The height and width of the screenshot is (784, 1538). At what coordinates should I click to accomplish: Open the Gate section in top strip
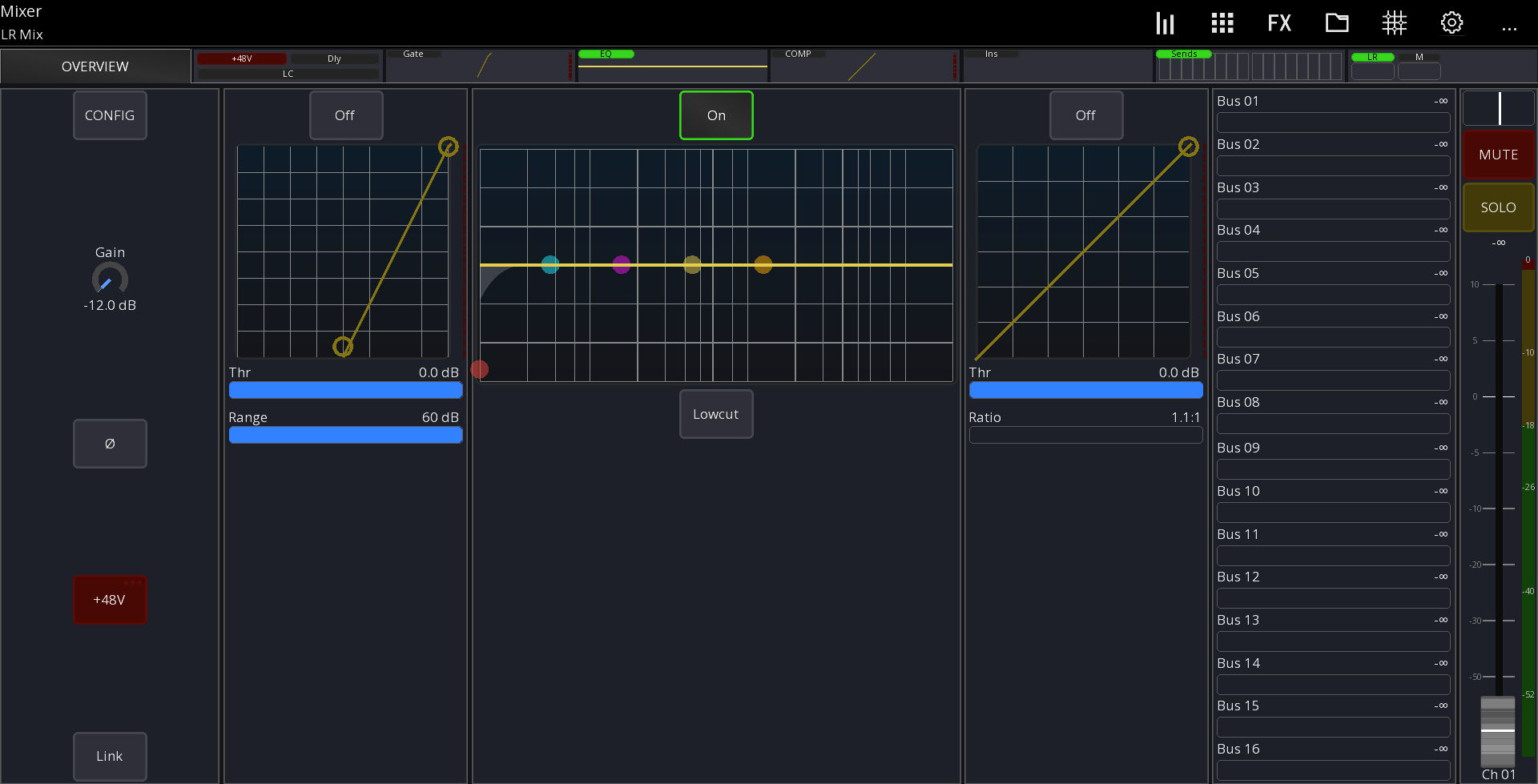481,66
